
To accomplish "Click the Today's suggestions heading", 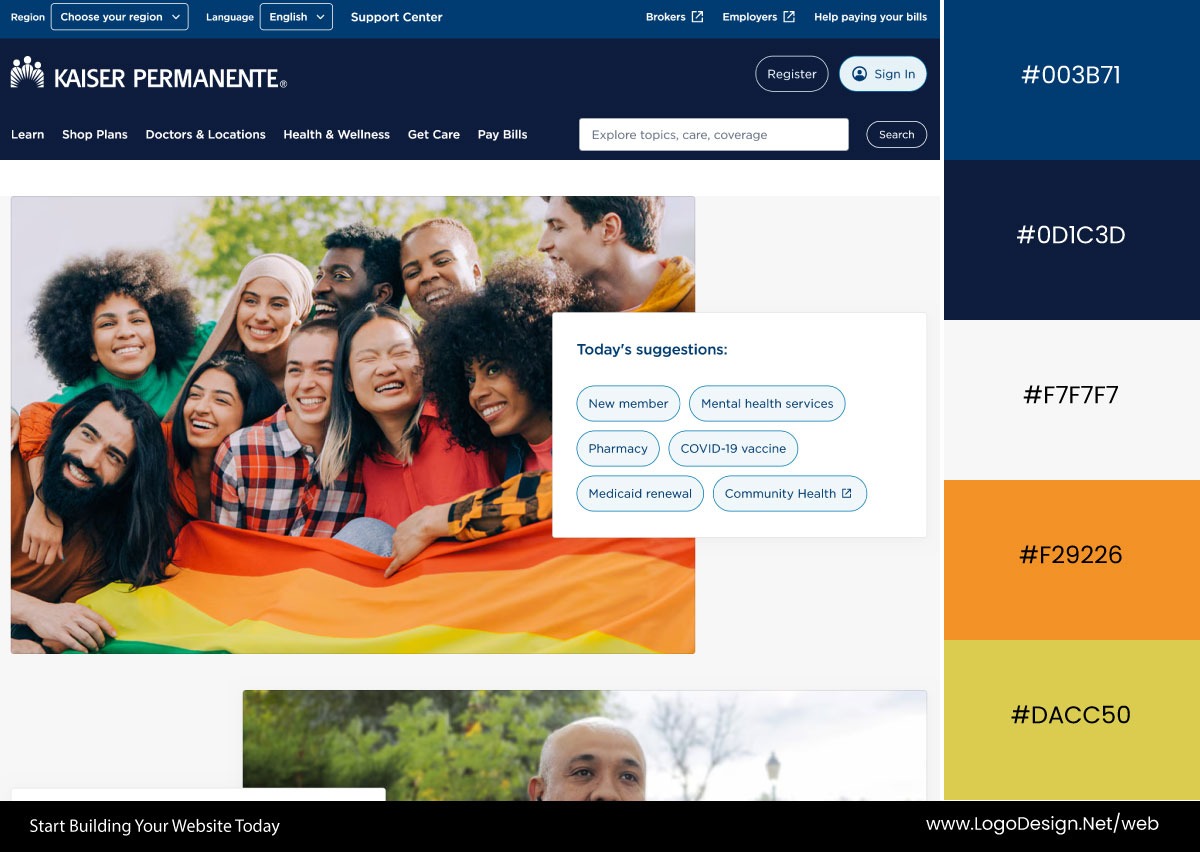I will [652, 350].
